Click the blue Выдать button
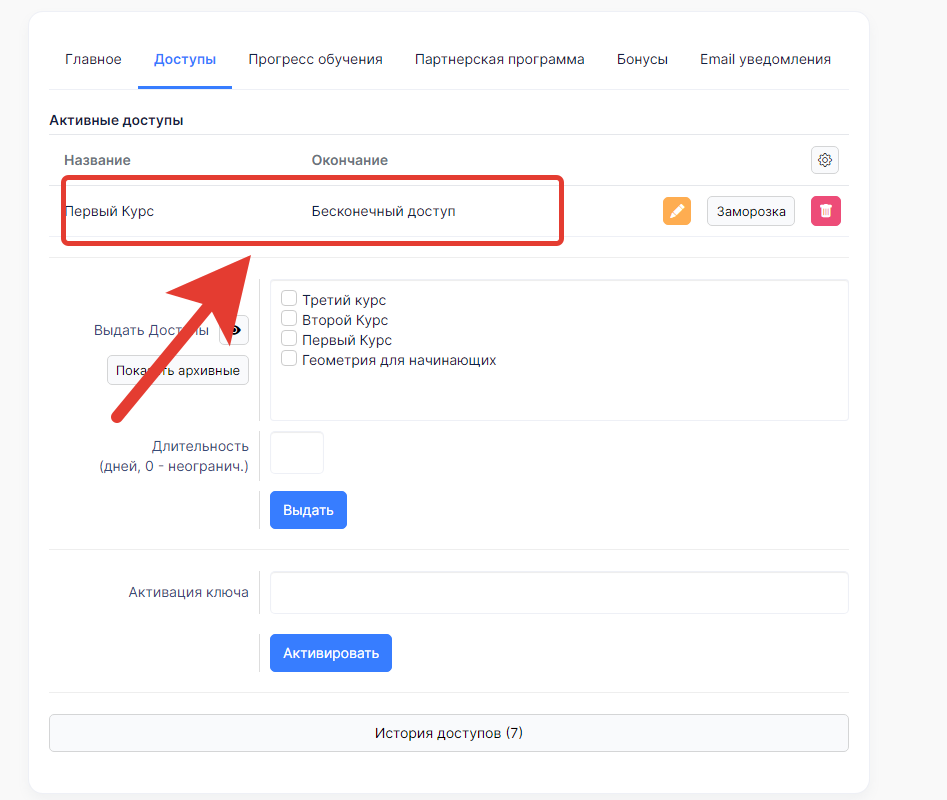 [x=308, y=510]
